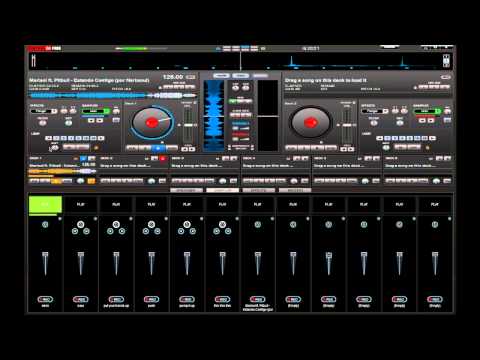
Task: Click REC button on third sampler slot
Action: (x=116, y=299)
